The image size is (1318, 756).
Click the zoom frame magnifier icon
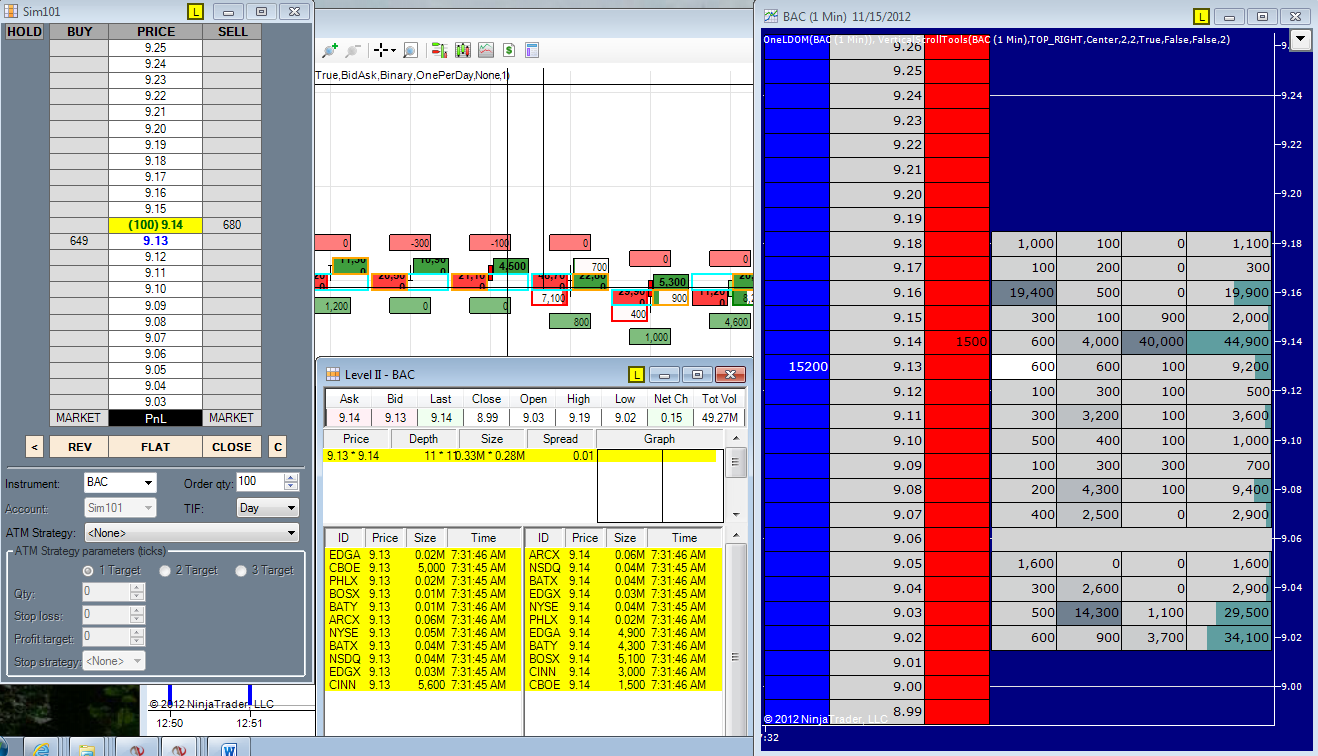click(x=410, y=50)
